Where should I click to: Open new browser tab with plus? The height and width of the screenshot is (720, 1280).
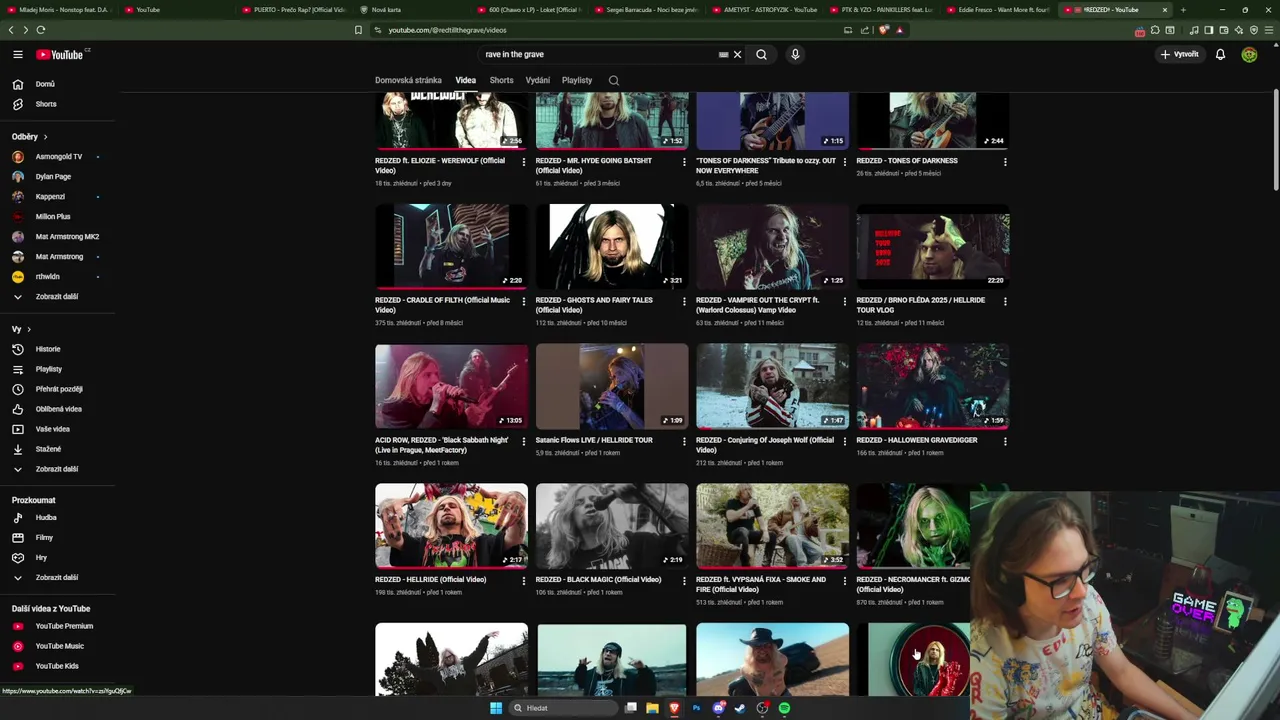pos(1183,10)
